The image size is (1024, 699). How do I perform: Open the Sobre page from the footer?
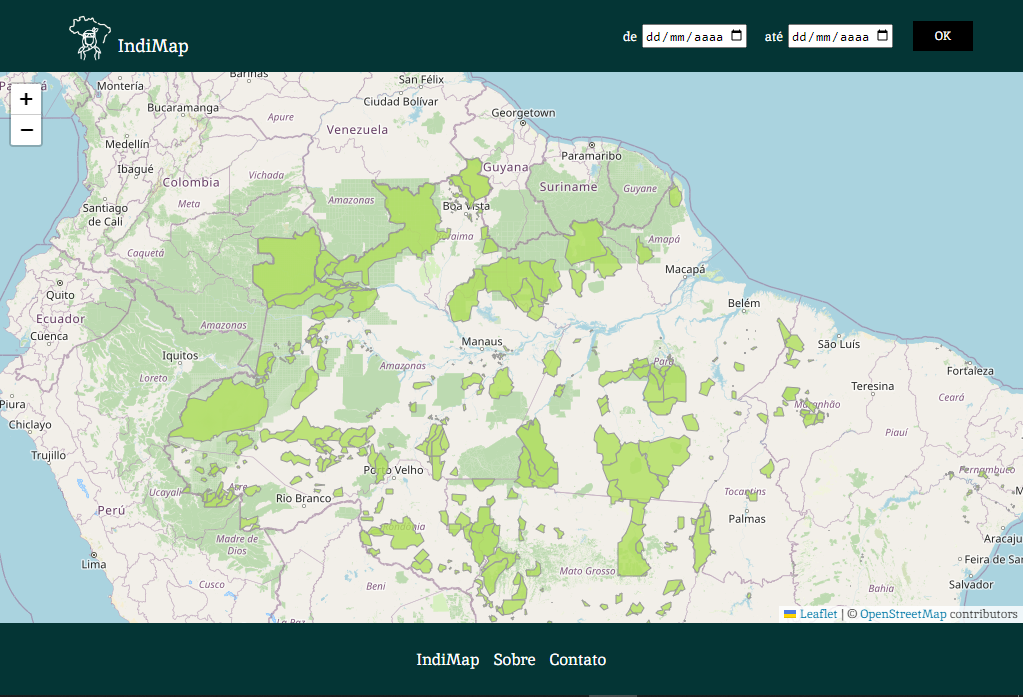(515, 660)
